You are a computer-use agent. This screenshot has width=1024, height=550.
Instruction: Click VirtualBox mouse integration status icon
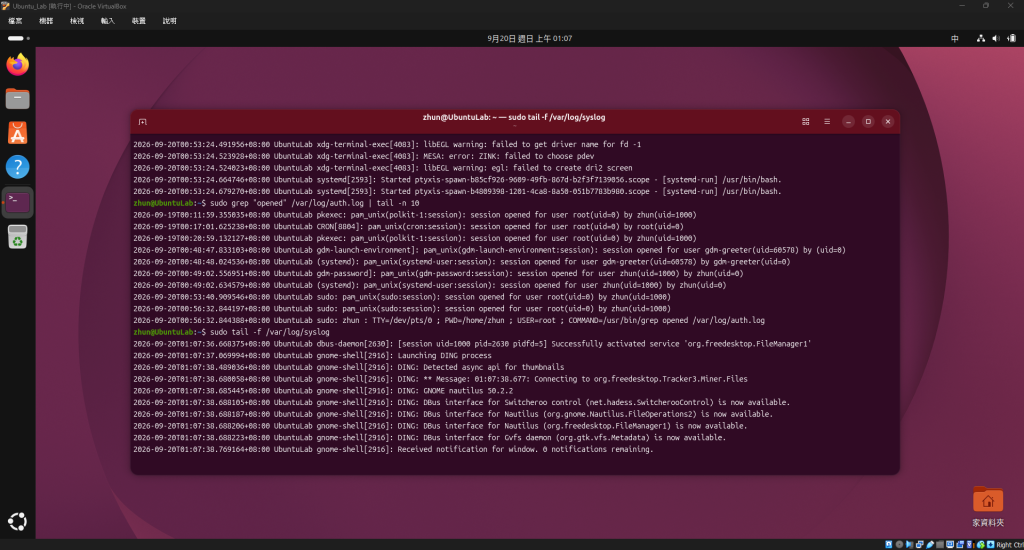tap(980, 544)
